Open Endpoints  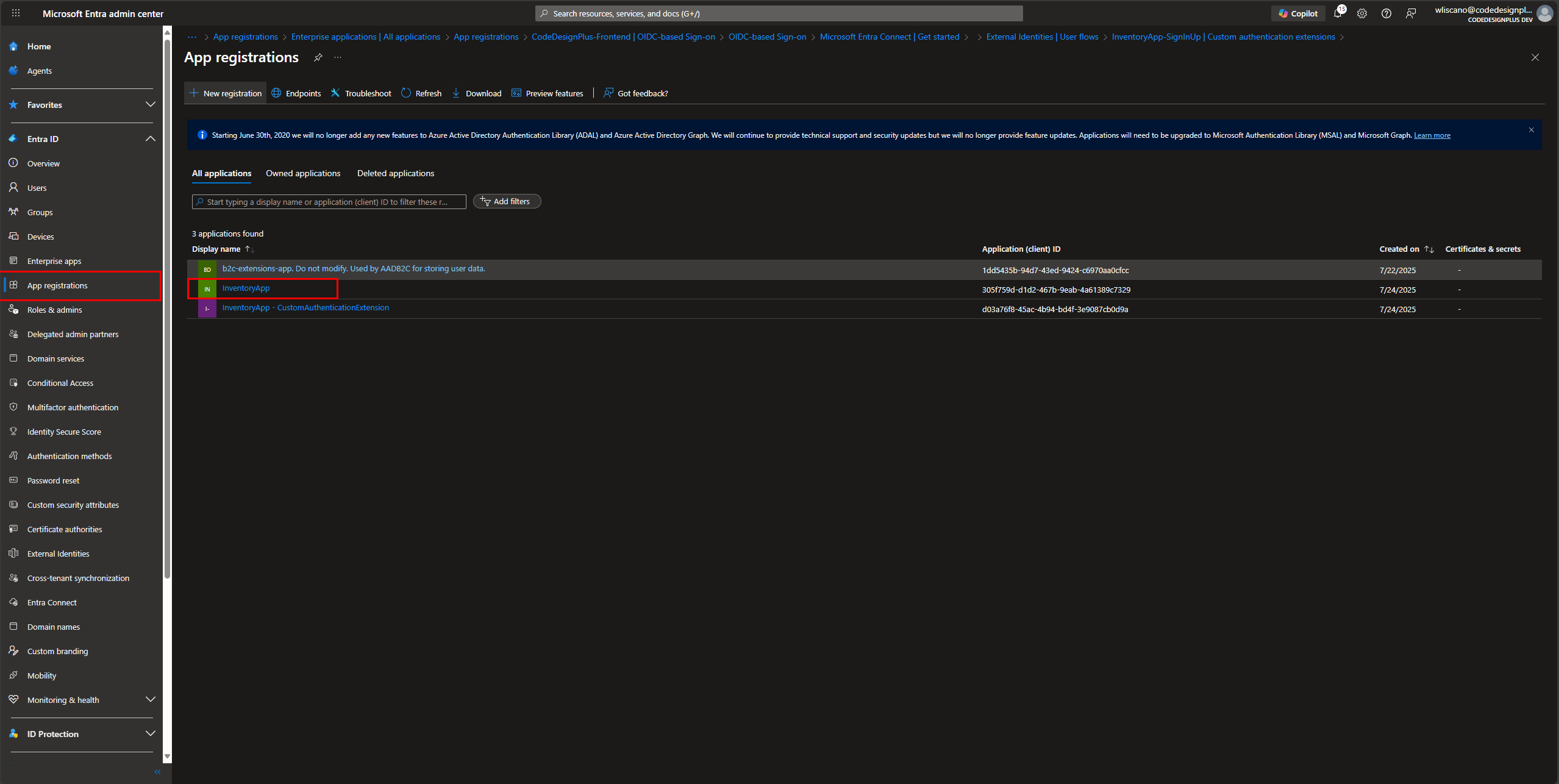point(296,93)
